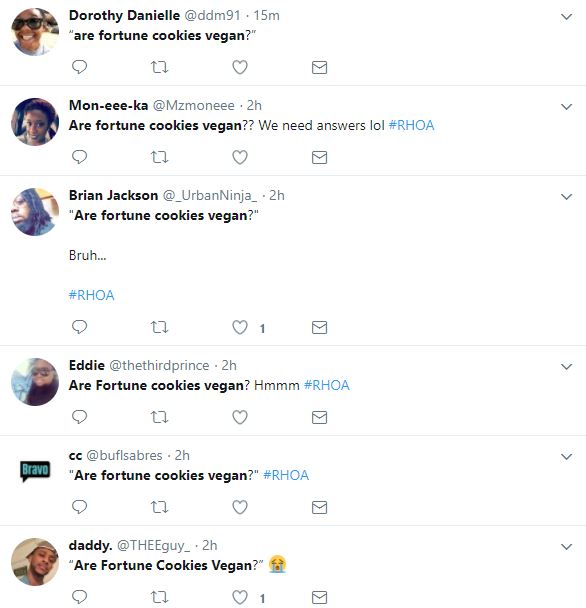Screen dimensions: 586x608
Task: Retweet Mon-eee-ka's fortune cookies tweet
Action: coord(159,157)
